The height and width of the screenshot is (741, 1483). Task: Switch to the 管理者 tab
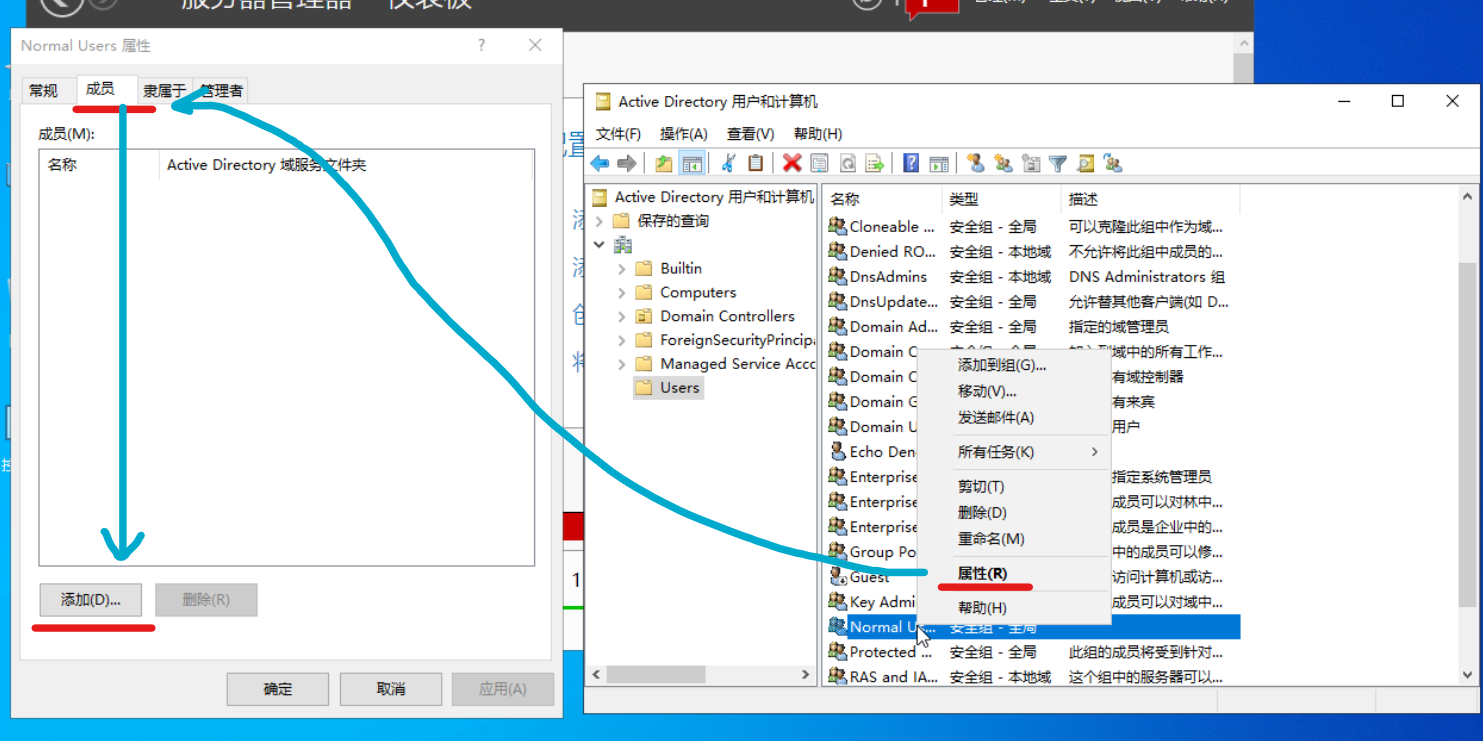pyautogui.click(x=221, y=91)
